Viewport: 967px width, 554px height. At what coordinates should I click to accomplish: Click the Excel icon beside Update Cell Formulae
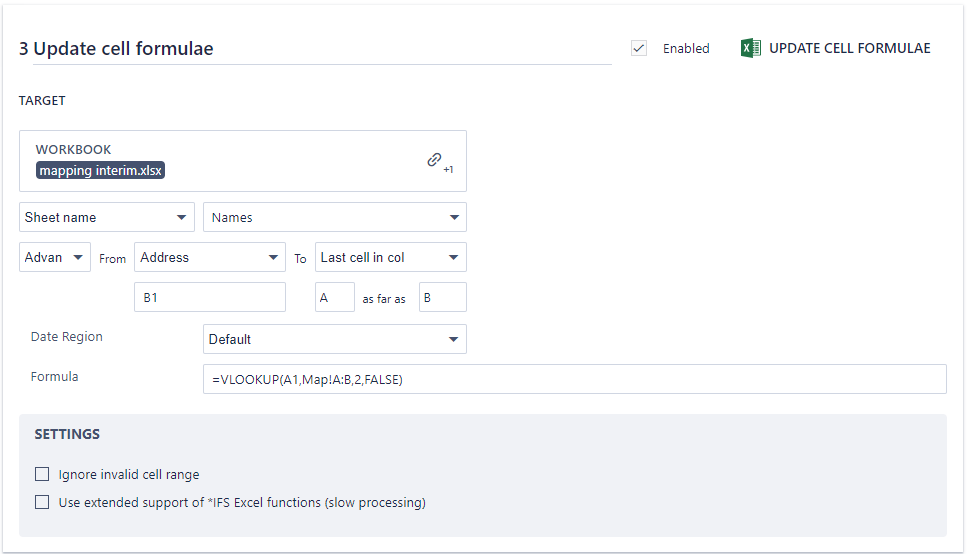[x=750, y=48]
